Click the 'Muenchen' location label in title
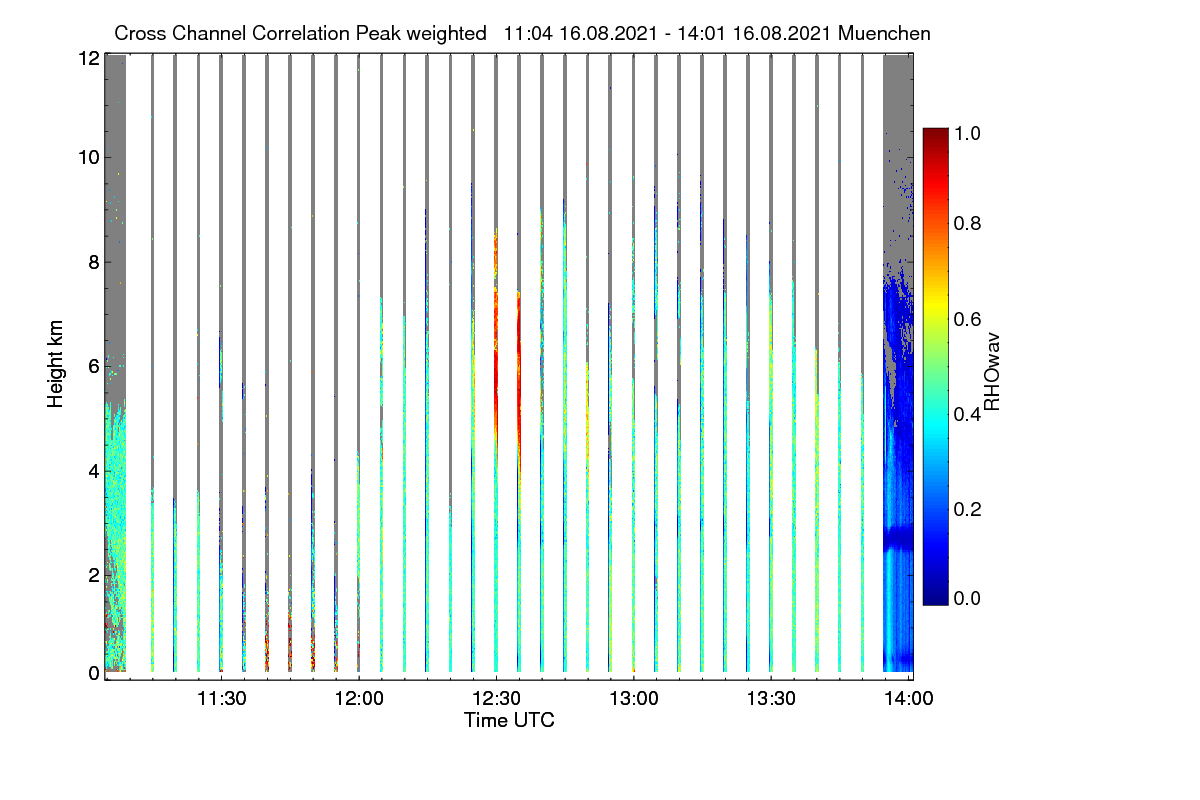Viewport: 1200px width, 800px height. click(x=885, y=33)
